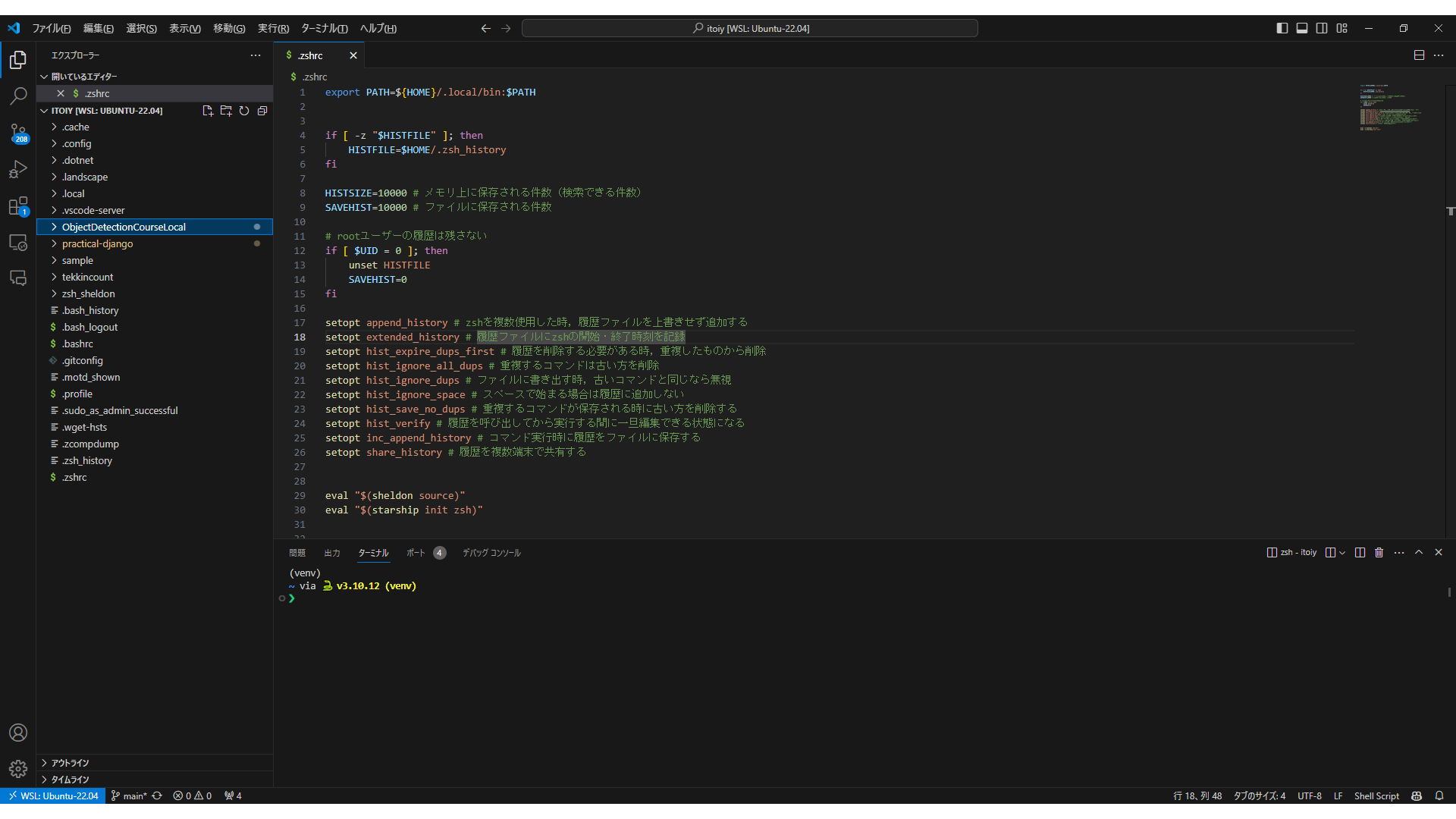
Task: Open .bashrc file in explorer
Action: point(155,344)
